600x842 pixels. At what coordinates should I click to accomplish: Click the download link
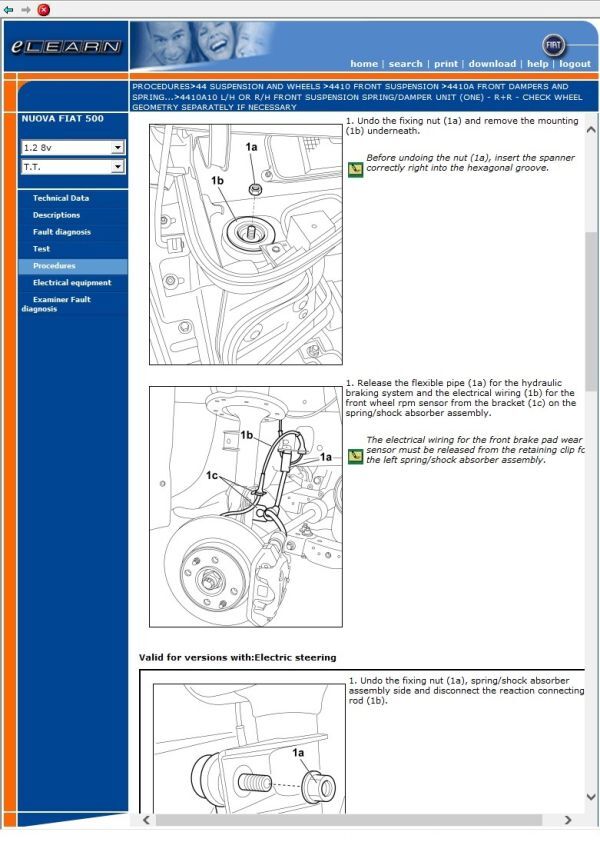click(492, 63)
